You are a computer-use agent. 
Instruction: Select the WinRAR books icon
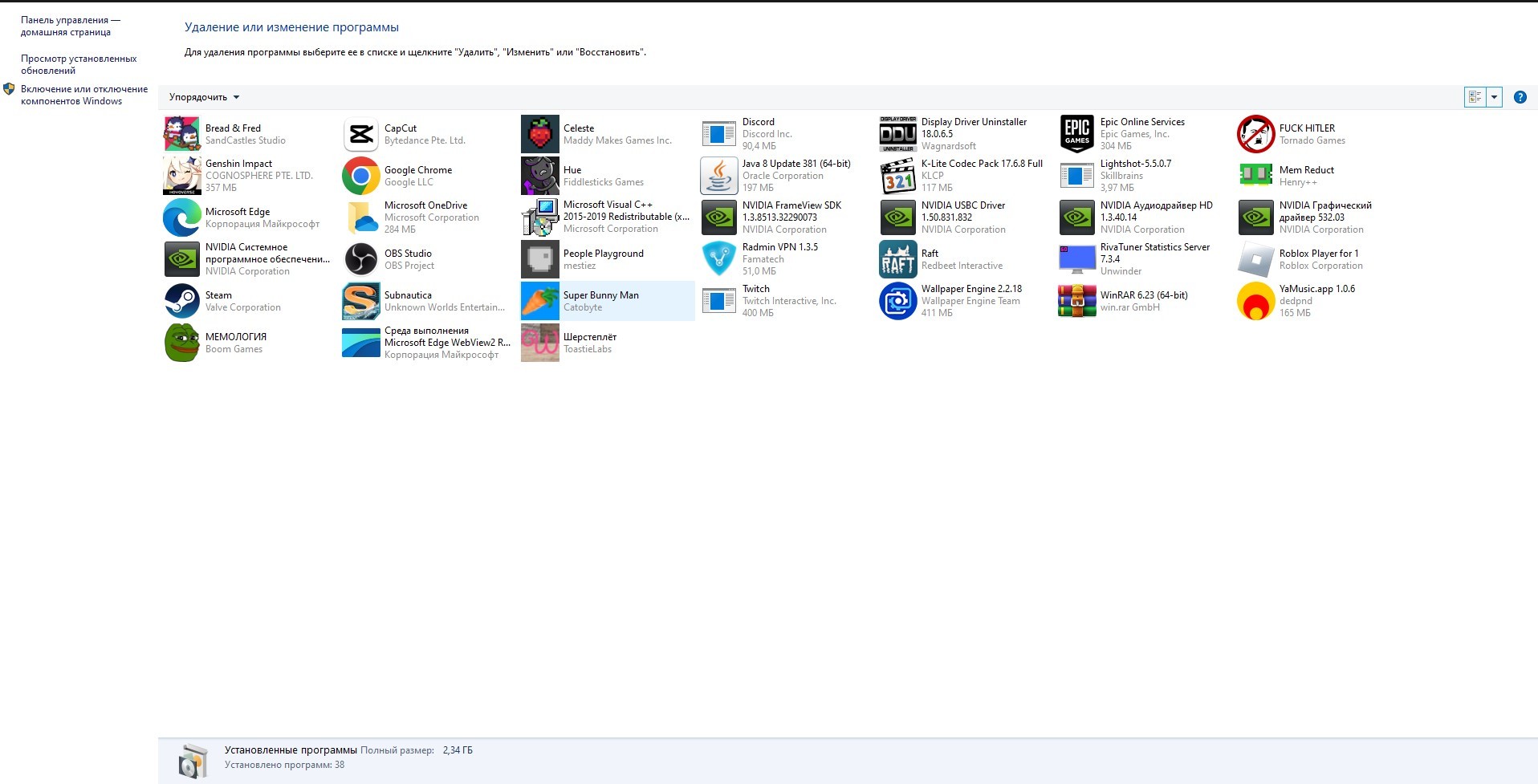click(x=1077, y=301)
